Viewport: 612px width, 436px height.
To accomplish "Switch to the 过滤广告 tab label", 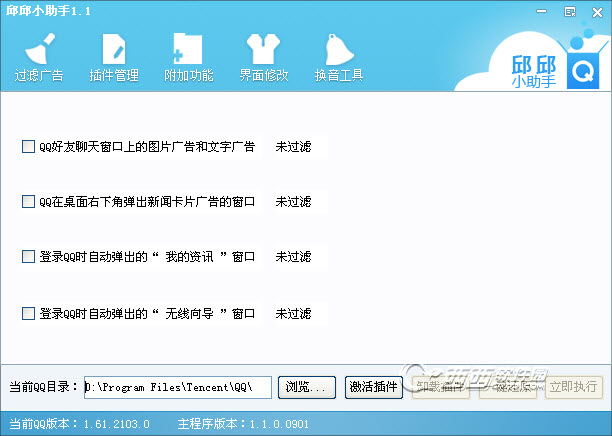I will (39, 75).
